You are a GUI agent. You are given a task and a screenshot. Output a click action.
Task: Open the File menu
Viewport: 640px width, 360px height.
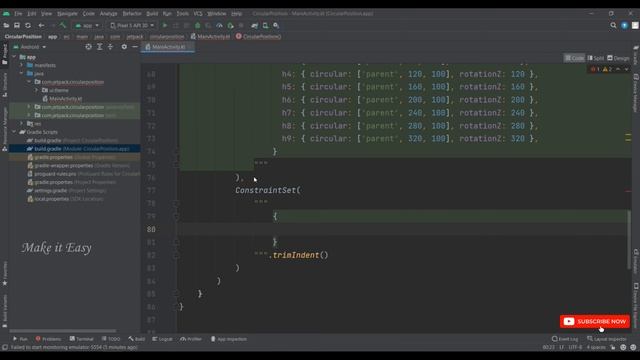[x=18, y=13]
